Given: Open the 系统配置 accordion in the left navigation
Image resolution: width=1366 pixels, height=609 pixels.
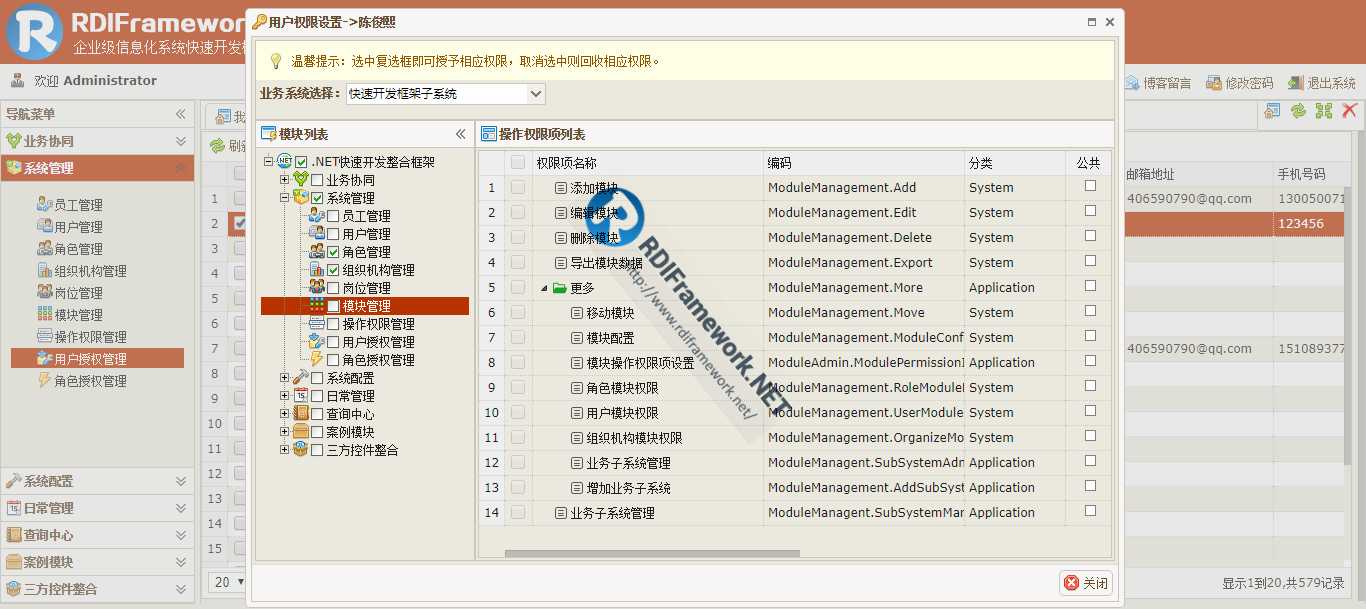Looking at the screenshot, I should pyautogui.click(x=97, y=481).
